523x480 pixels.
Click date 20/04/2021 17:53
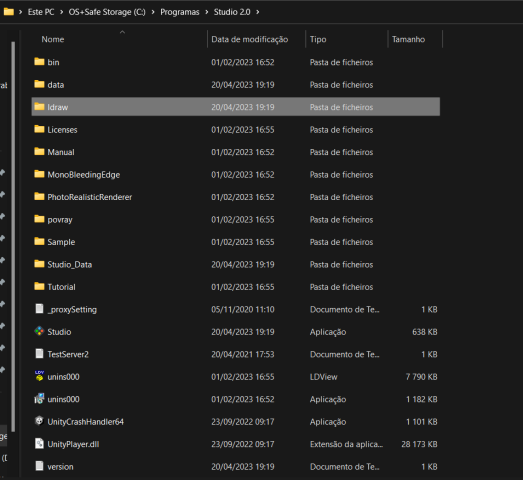point(242,354)
